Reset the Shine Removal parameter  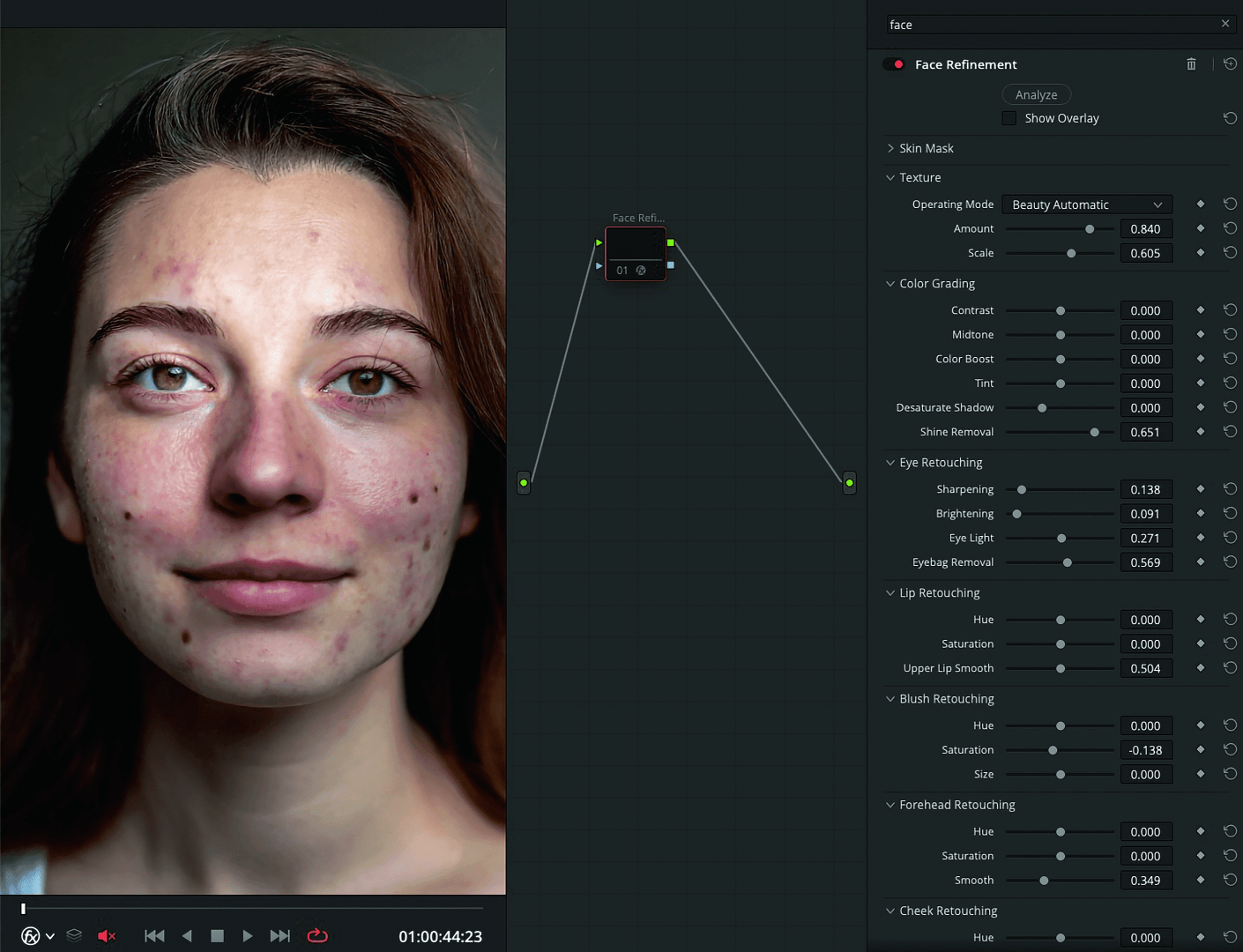1230,431
